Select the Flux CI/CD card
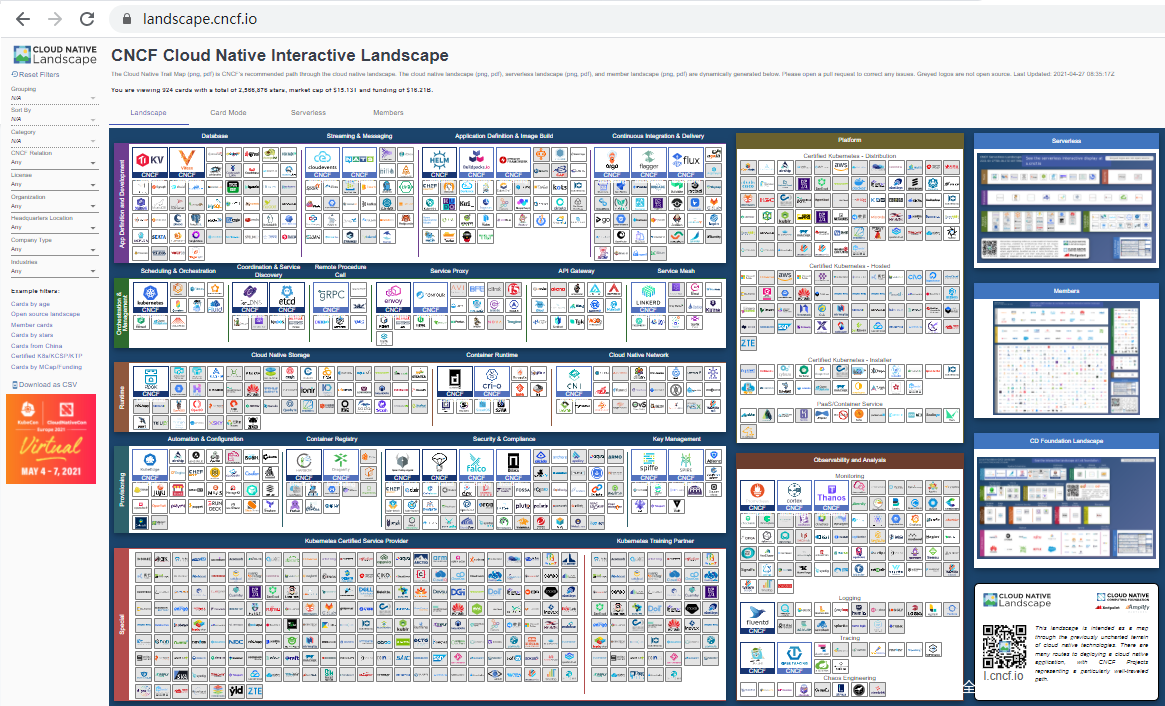1165x706 pixels. [x=686, y=161]
